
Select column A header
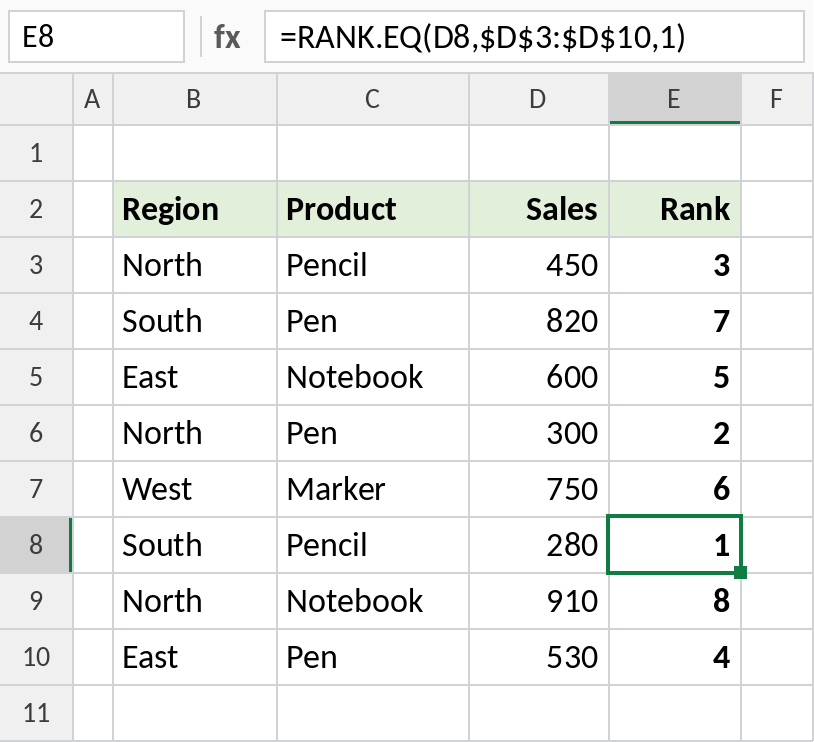click(x=93, y=99)
